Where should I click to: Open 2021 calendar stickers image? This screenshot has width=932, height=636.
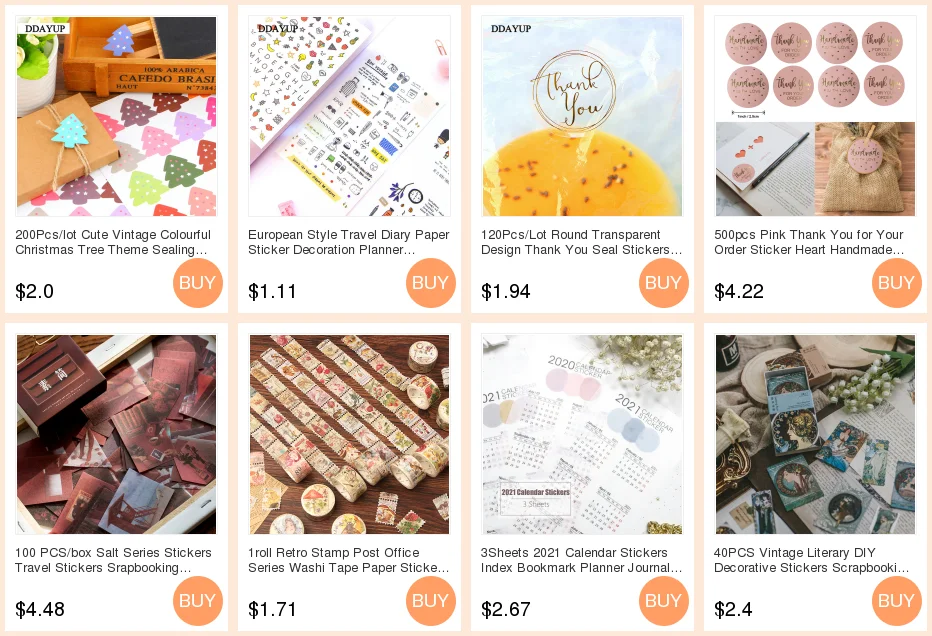tap(582, 435)
